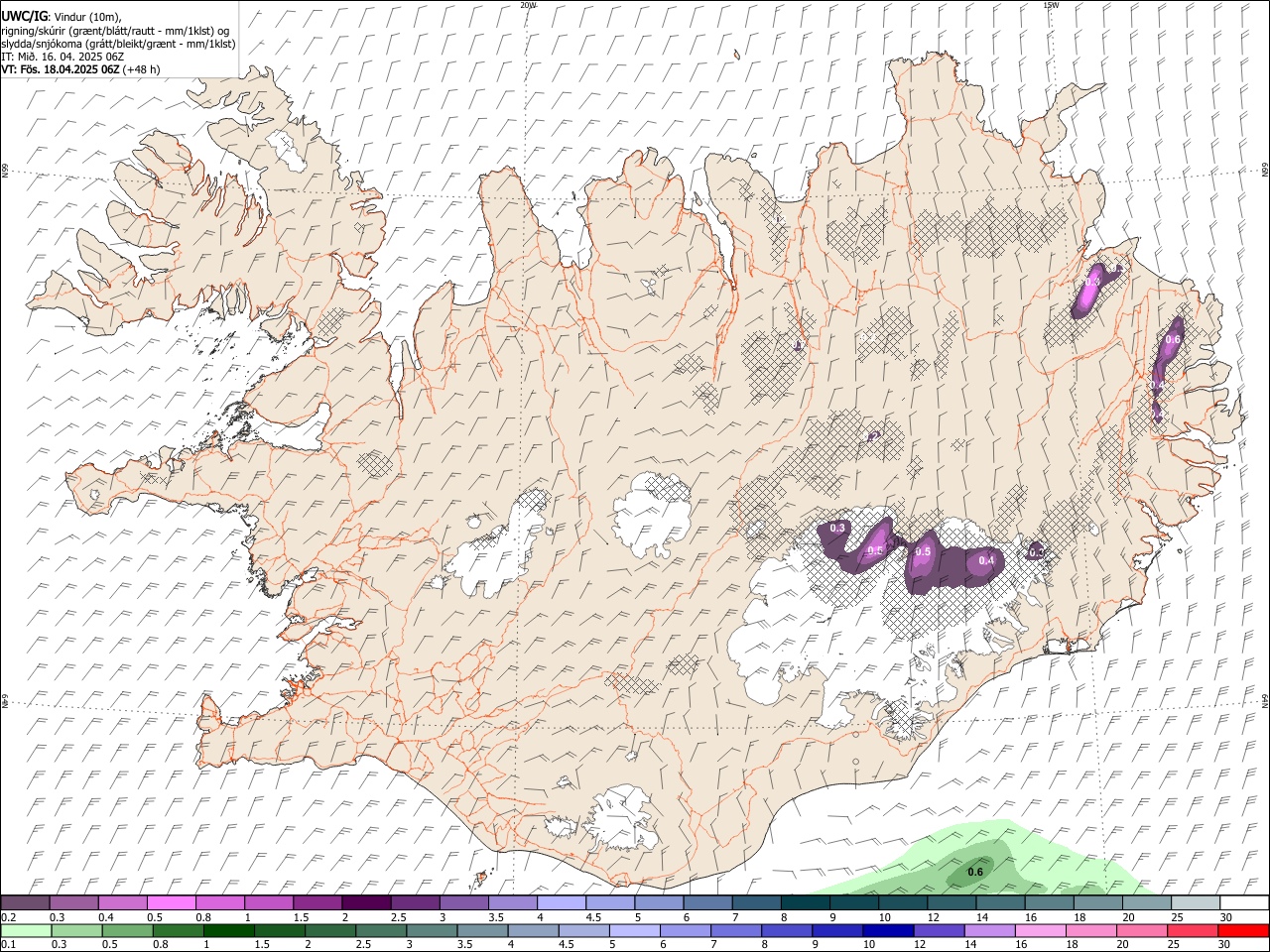Click the 0.6 value on eastern purple snow band
Screen dimensions: 1270x952
1173,339
